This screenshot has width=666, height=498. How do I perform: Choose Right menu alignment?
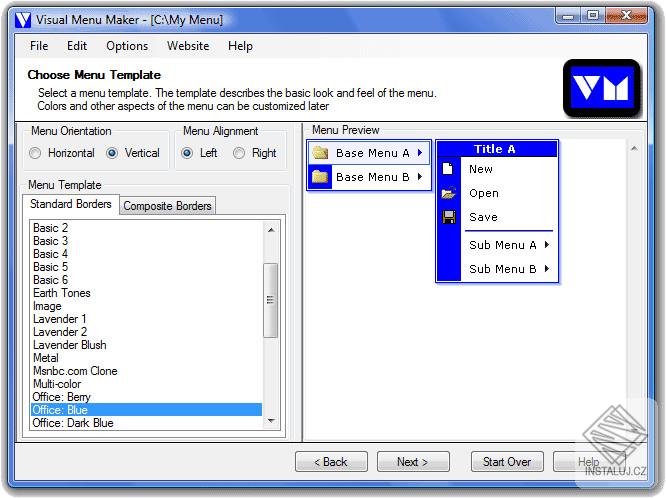[x=239, y=153]
